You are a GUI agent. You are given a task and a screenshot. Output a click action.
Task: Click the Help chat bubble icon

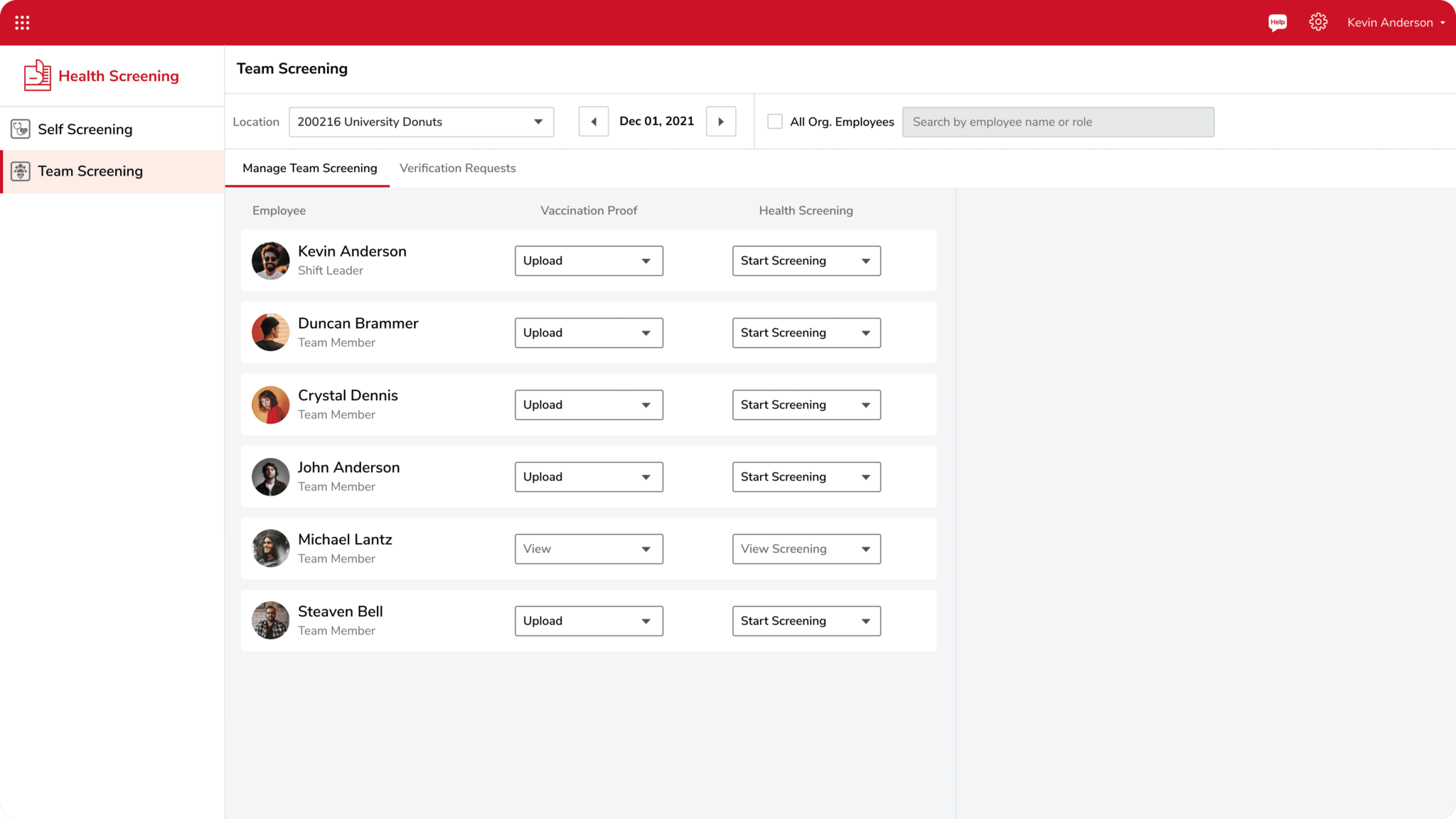[1277, 23]
